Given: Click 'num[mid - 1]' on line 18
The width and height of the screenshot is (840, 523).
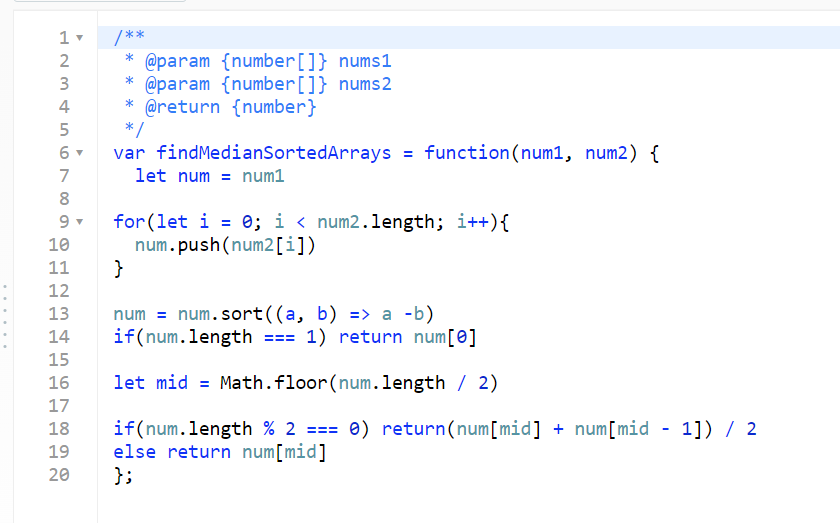Looking at the screenshot, I should point(638,429).
